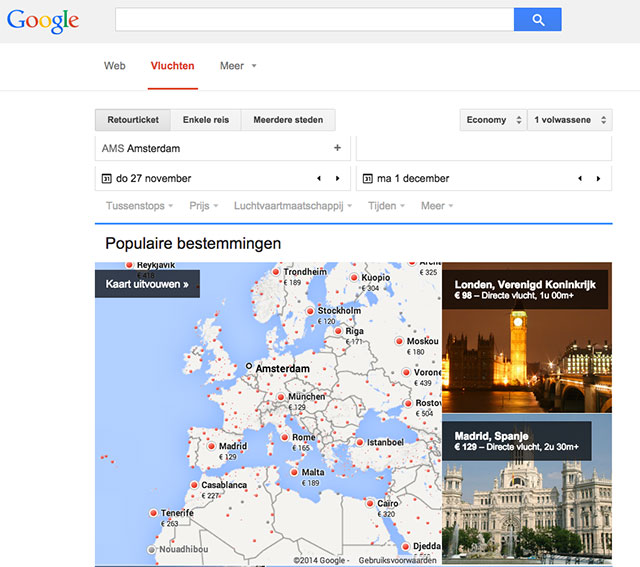The width and height of the screenshot is (640, 567).
Task: Open the 1 volwassene passengers dropdown
Action: click(x=570, y=120)
